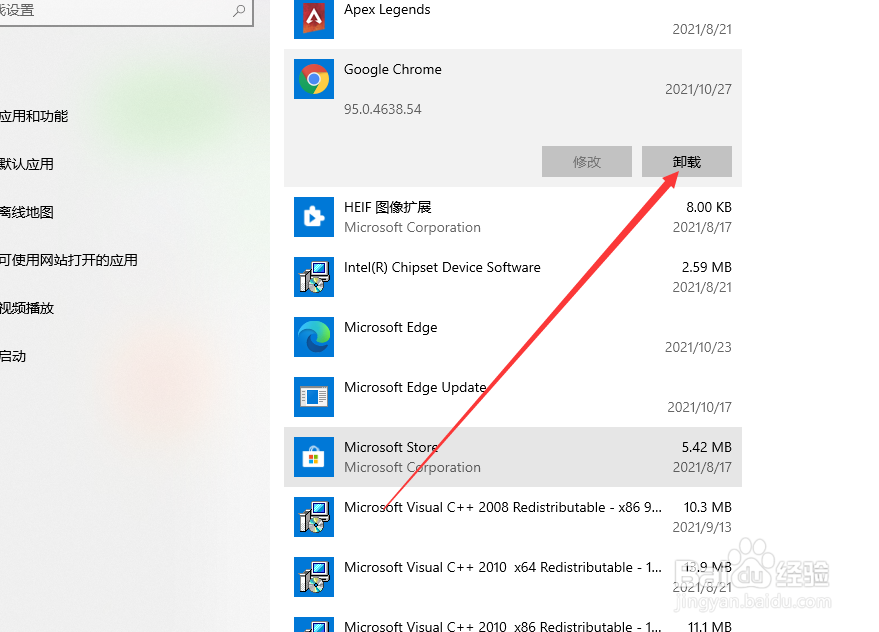This screenshot has width=879, height=632.
Task: Click the 5.42 MB size of Microsoft Store
Action: [706, 448]
